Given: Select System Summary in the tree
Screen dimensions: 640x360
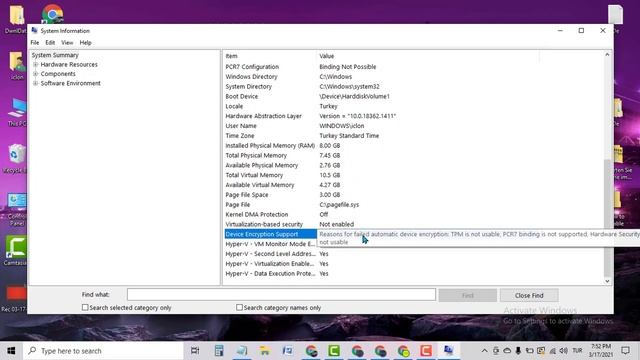Looking at the screenshot, I should click(55, 55).
